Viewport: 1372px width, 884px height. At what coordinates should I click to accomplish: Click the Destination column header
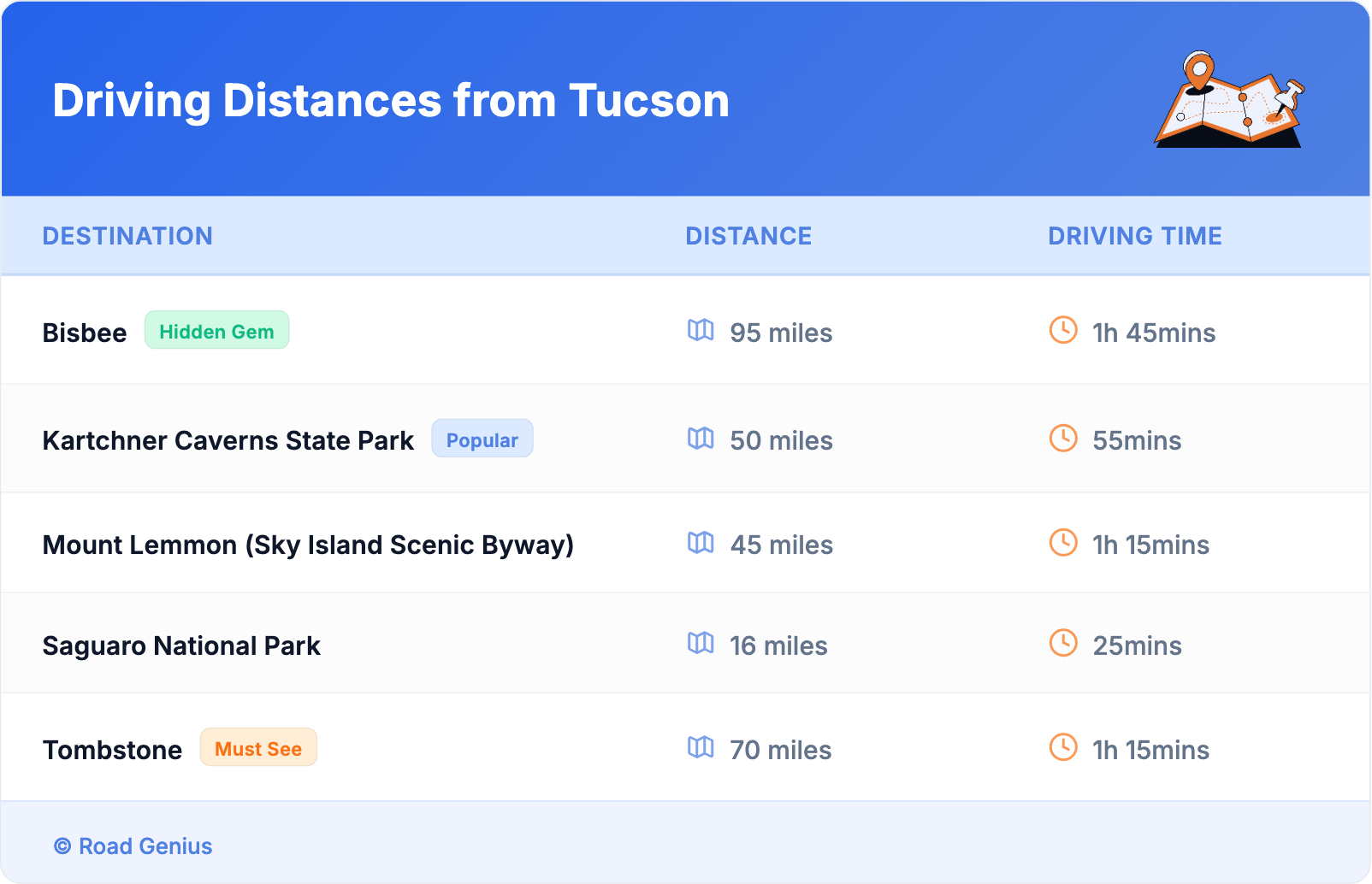point(127,236)
